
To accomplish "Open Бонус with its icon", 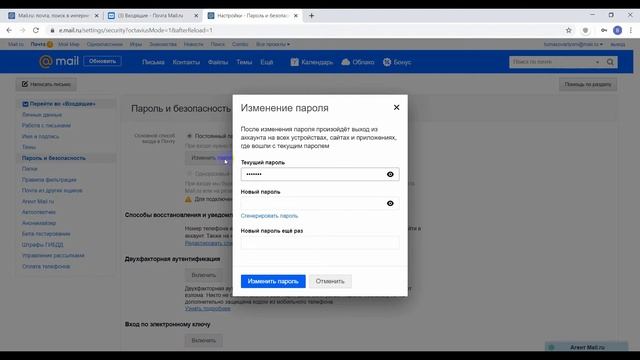I will click(x=397, y=62).
